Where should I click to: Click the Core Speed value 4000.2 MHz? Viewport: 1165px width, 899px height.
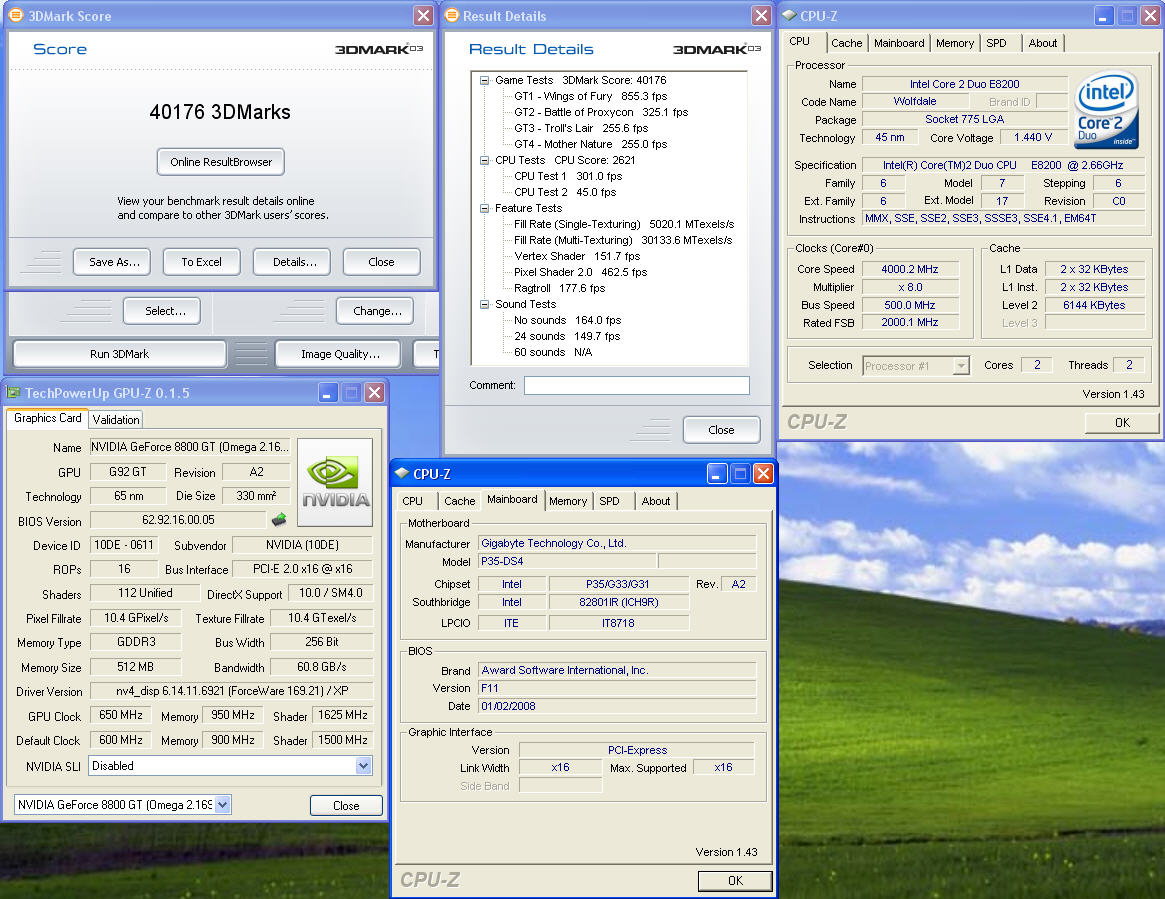coord(909,269)
